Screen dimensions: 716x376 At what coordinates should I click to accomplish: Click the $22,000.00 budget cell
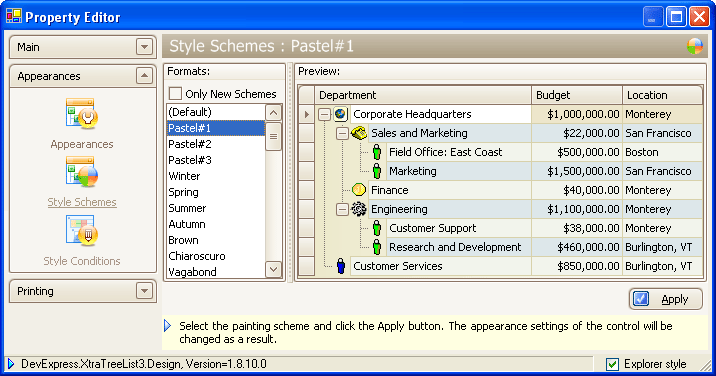coord(577,133)
